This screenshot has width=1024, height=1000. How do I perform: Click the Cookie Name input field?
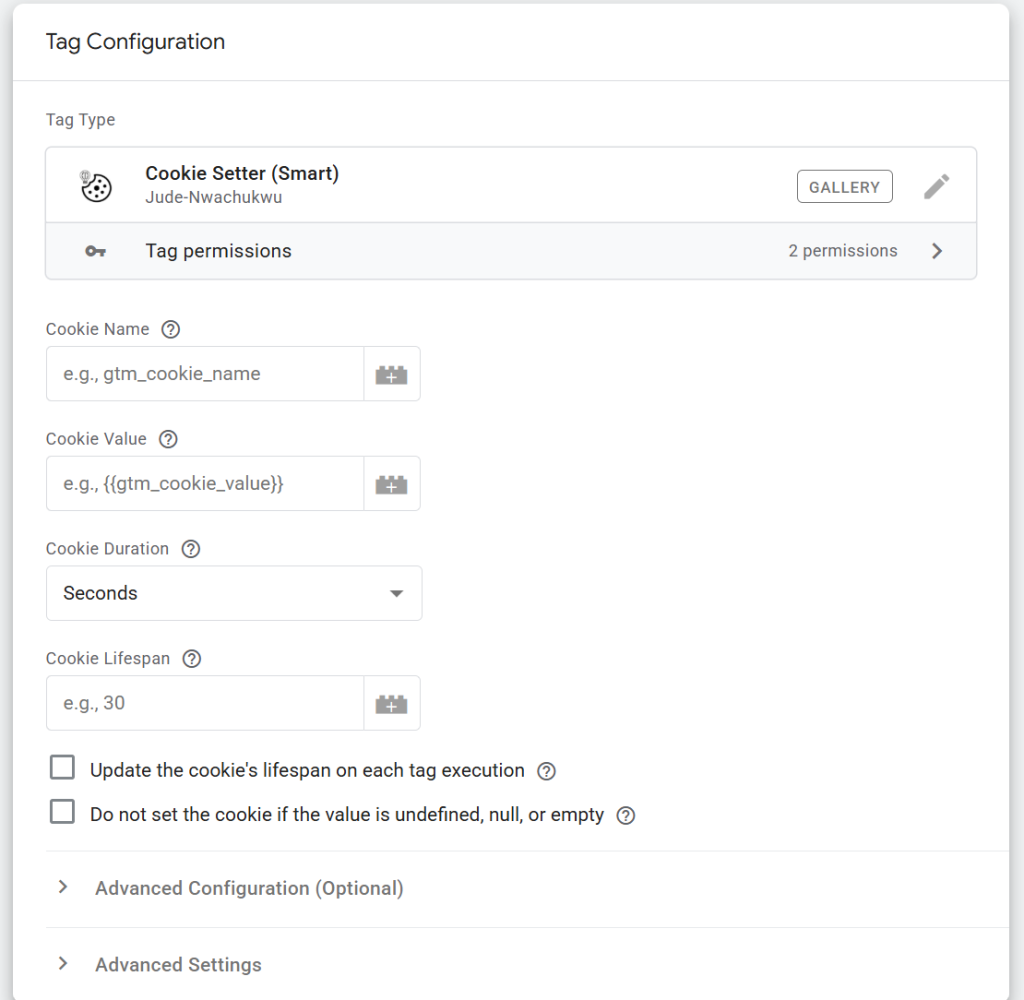coord(205,374)
